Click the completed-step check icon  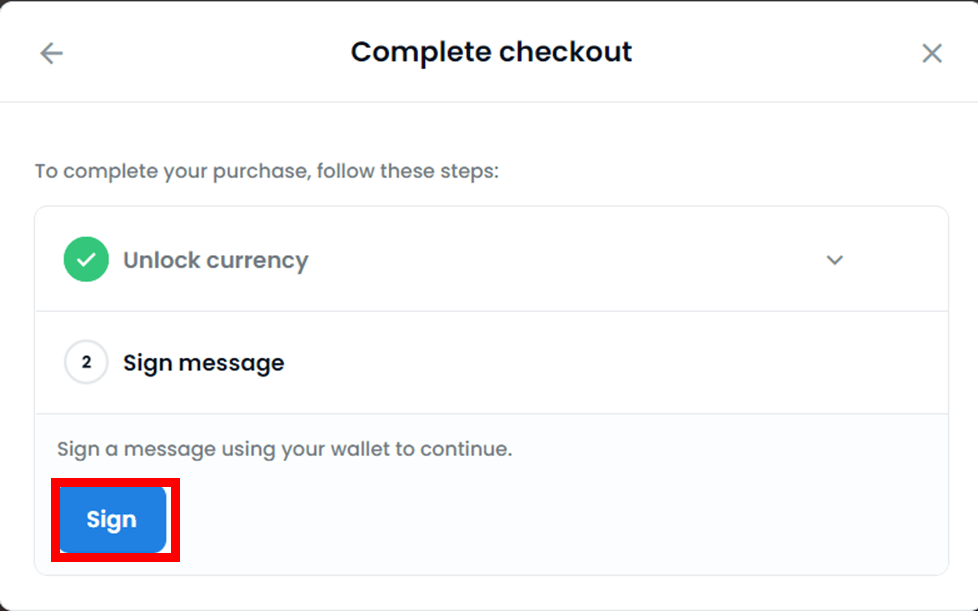coord(86,259)
